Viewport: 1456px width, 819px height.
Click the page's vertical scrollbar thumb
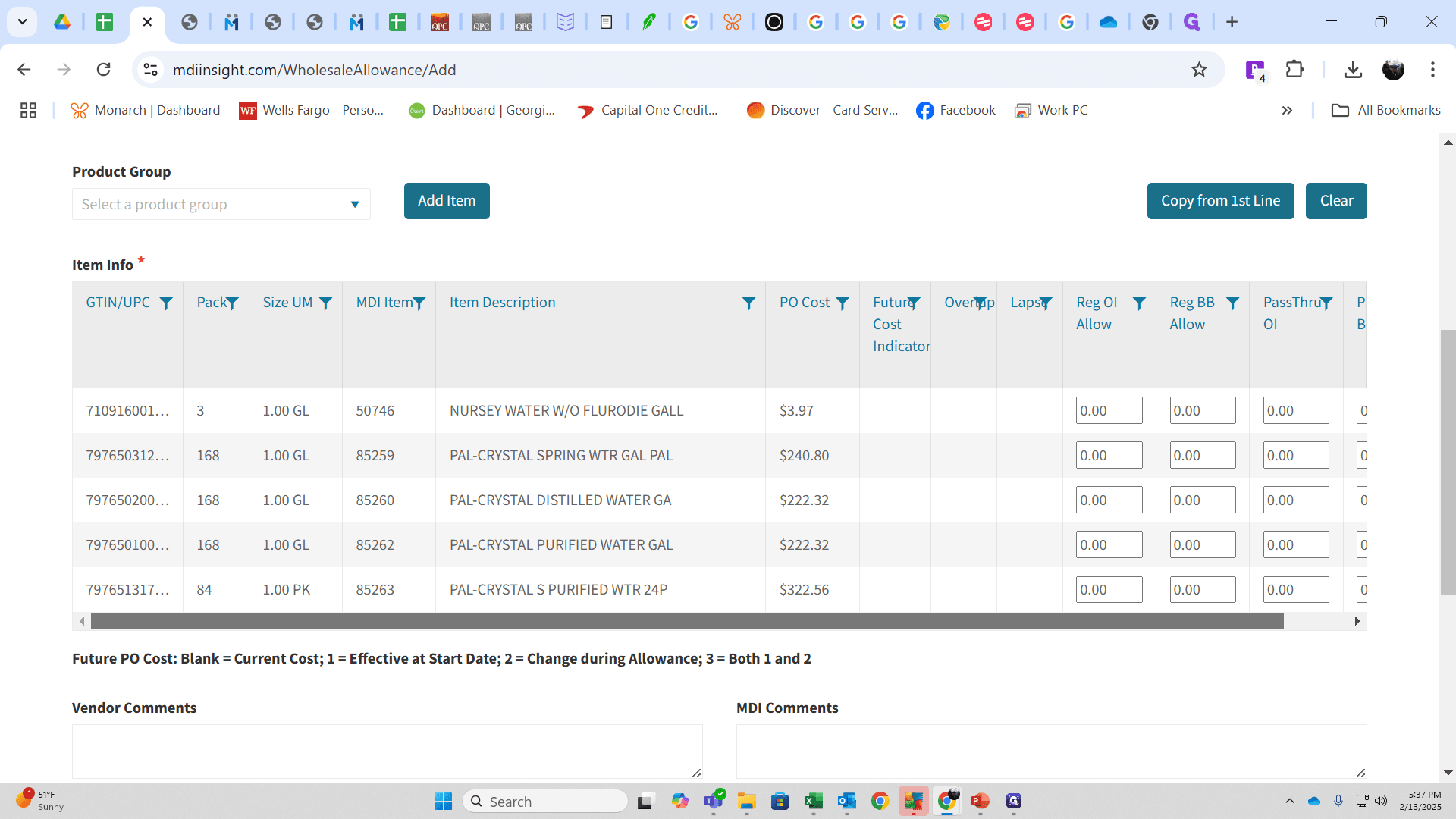[x=1448, y=463]
